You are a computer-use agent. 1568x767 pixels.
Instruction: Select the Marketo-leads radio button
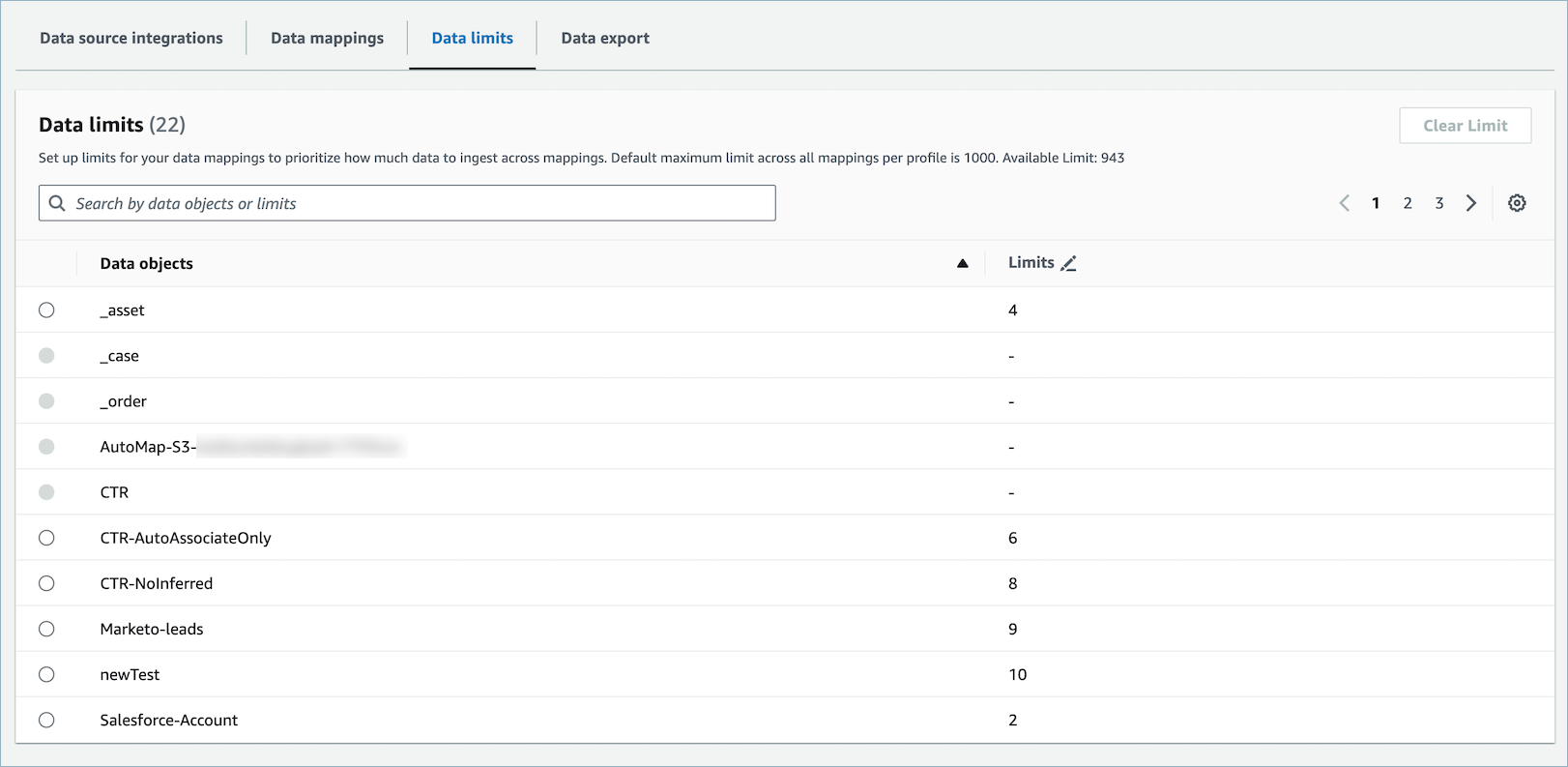point(46,629)
